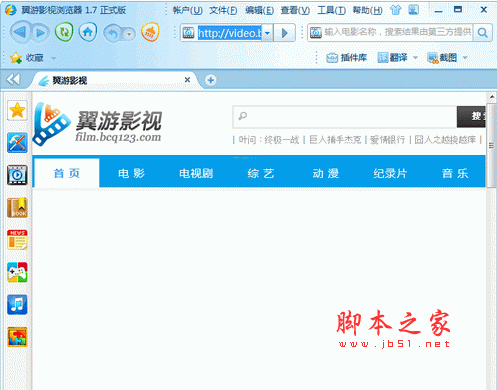Viewport: 497px width, 390px height.
Task: Open a new tab with plus button
Action: click(x=210, y=80)
